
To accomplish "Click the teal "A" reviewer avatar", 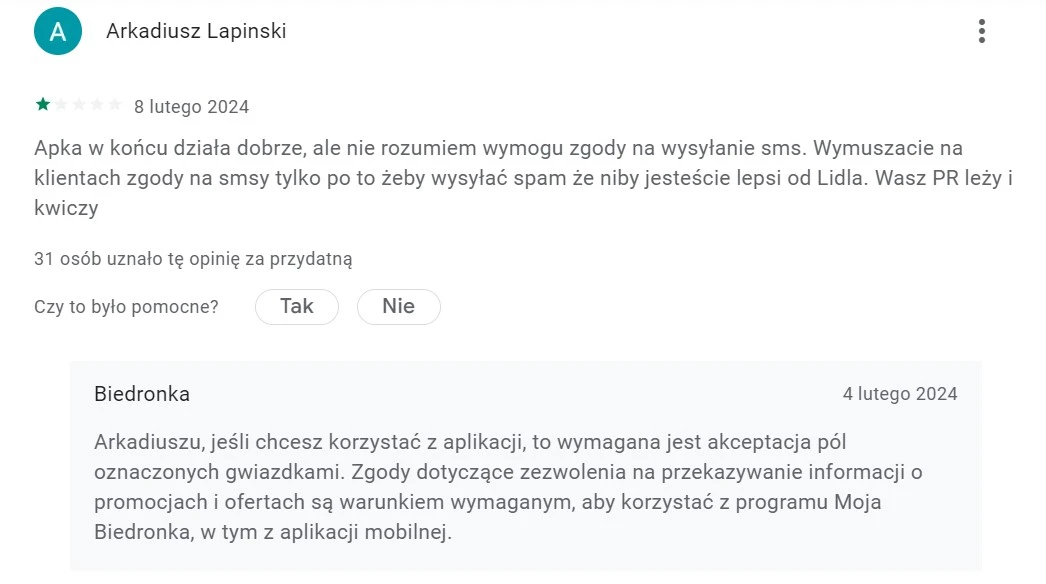I will pos(58,32).
